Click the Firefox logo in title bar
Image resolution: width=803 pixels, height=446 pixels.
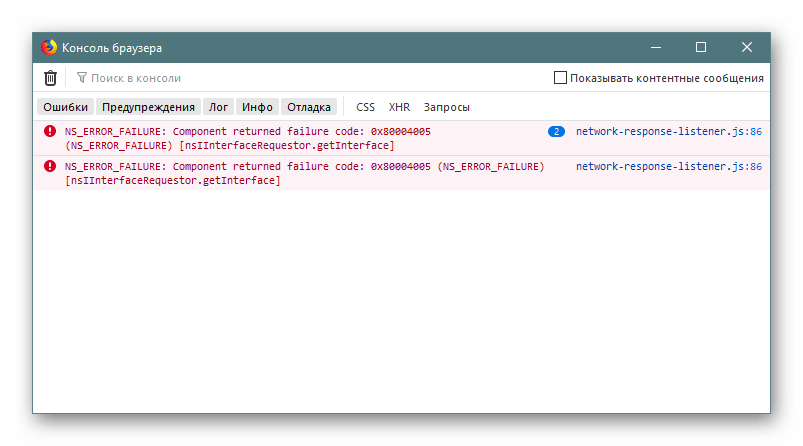(x=49, y=47)
